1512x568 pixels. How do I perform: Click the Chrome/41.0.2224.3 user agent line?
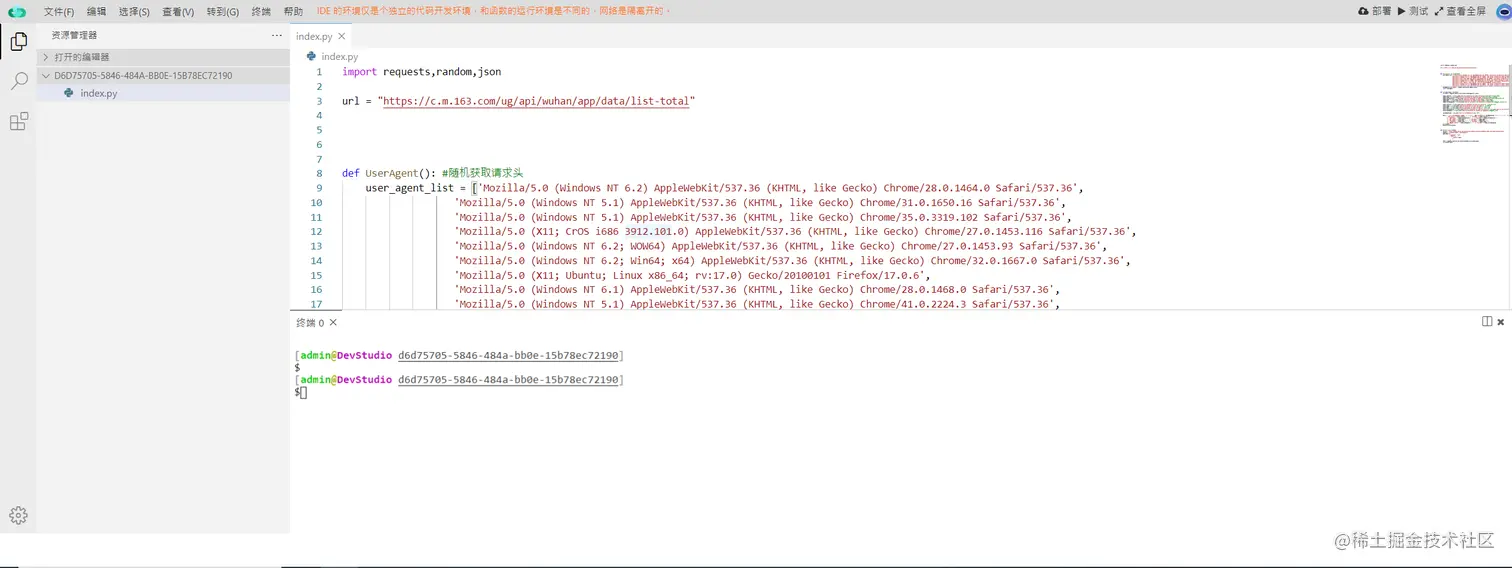point(757,304)
